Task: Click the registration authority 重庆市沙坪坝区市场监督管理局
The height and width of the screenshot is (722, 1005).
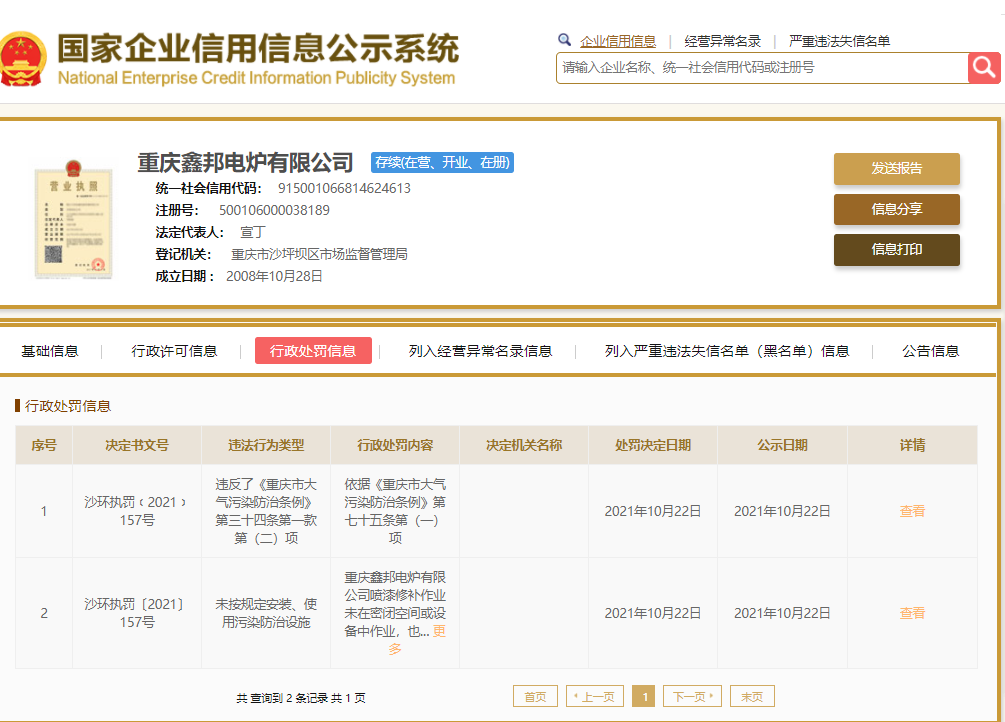Action: 319,255
